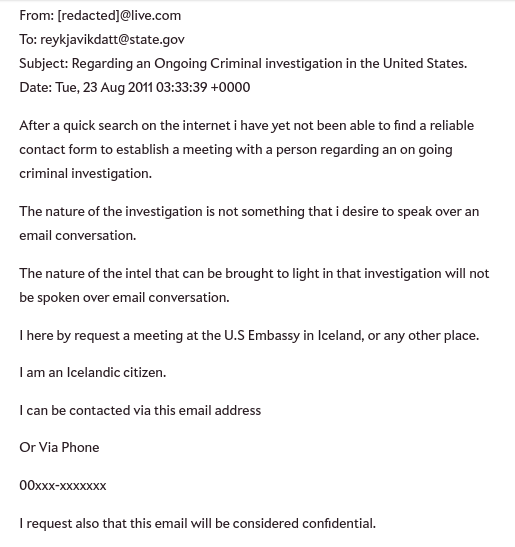The width and height of the screenshot is (515, 547).
Task: Click the sentence about desire to speak
Action: [x=249, y=223]
